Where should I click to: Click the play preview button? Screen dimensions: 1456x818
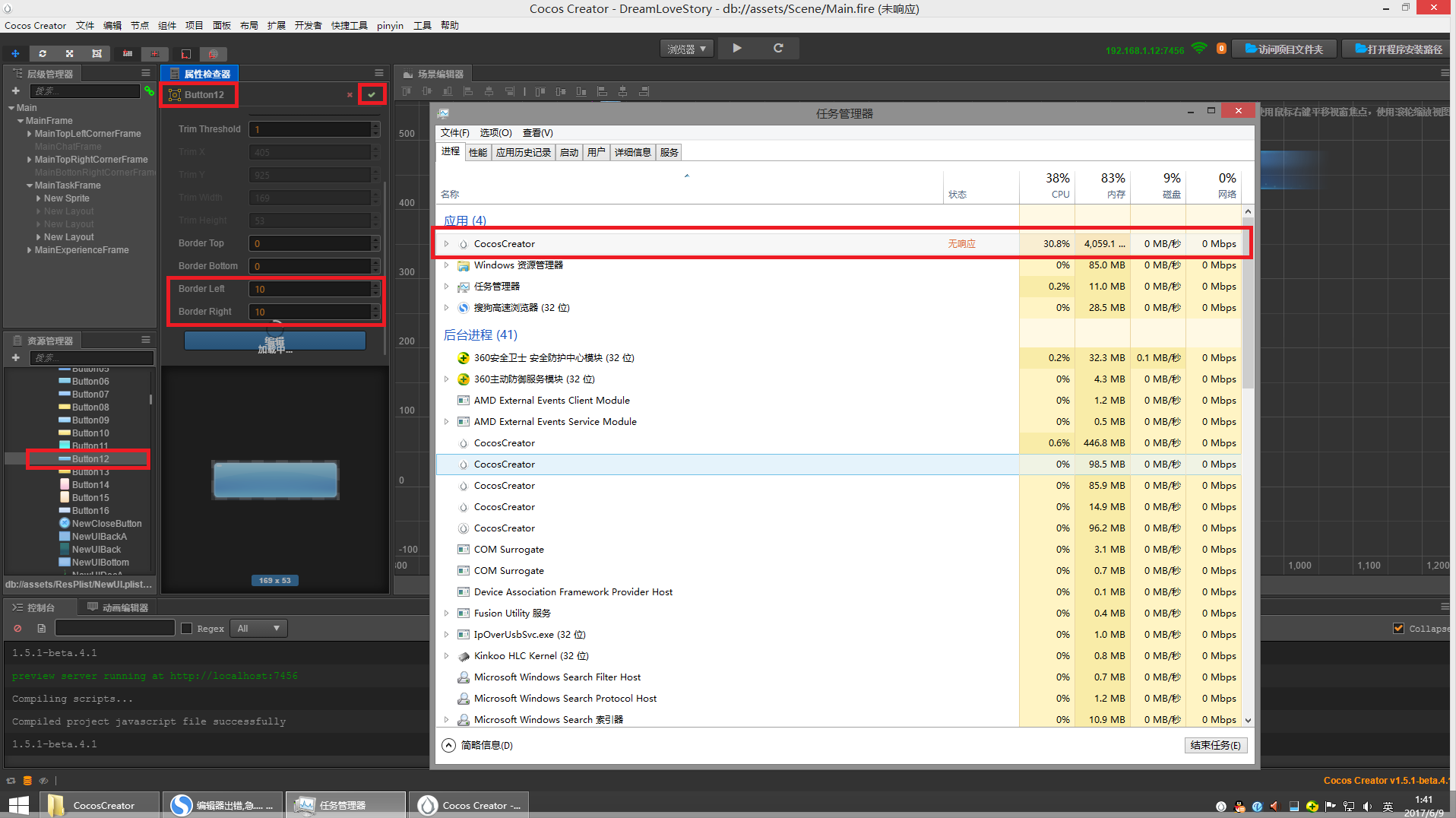click(x=737, y=48)
